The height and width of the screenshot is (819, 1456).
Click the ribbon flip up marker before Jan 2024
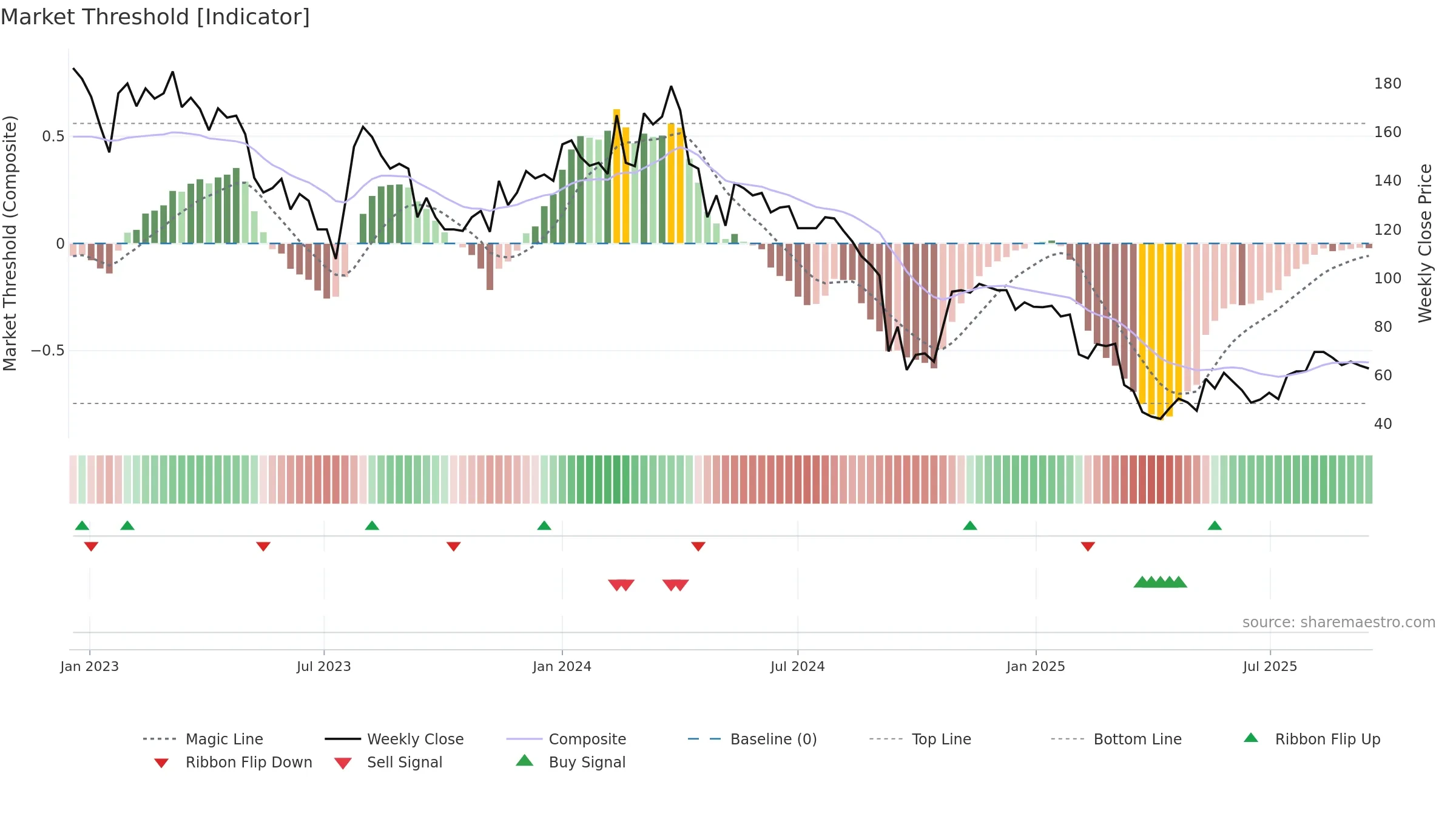(x=544, y=525)
